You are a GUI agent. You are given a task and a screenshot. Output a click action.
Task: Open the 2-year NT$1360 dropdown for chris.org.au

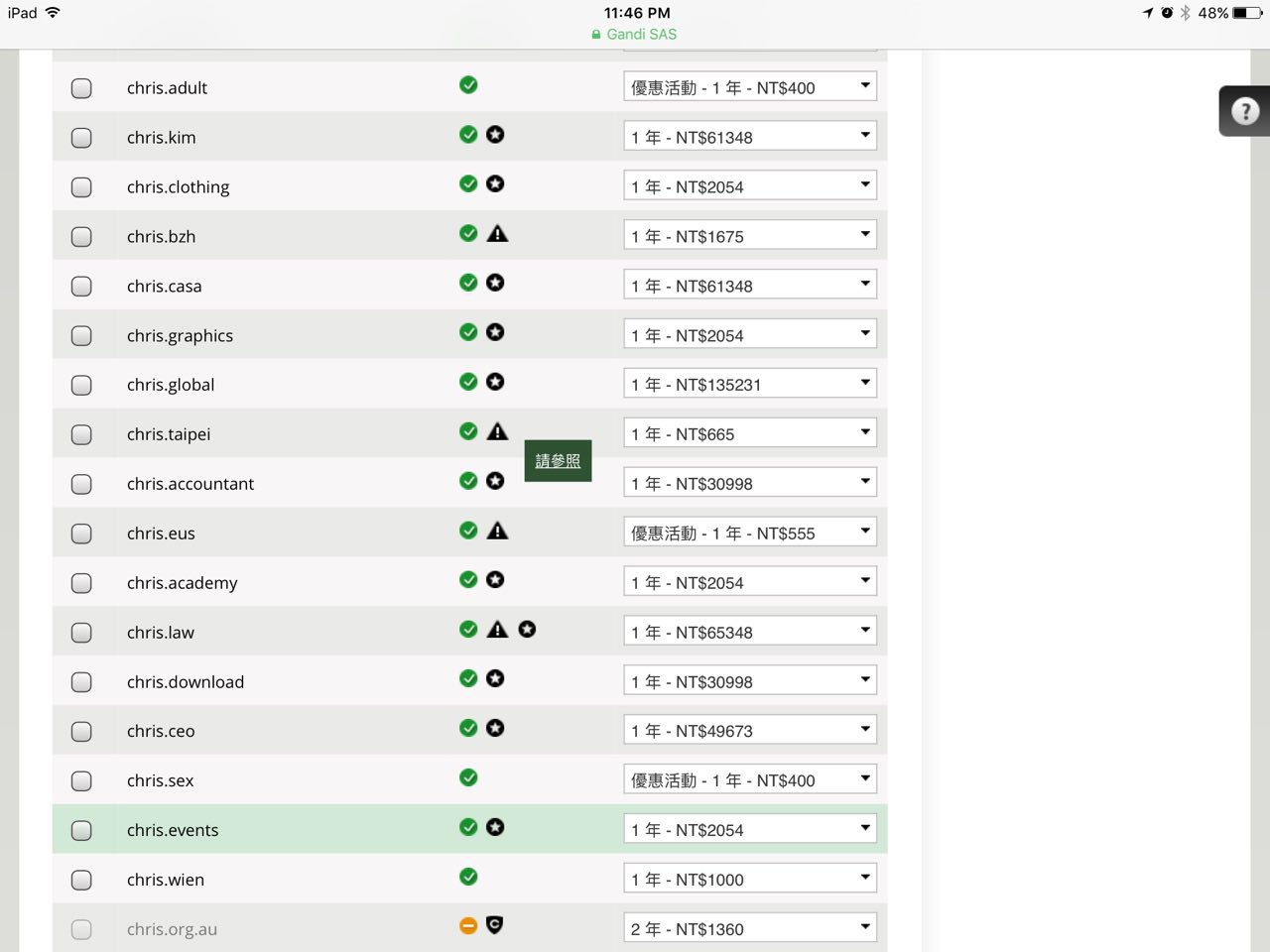[x=750, y=928]
